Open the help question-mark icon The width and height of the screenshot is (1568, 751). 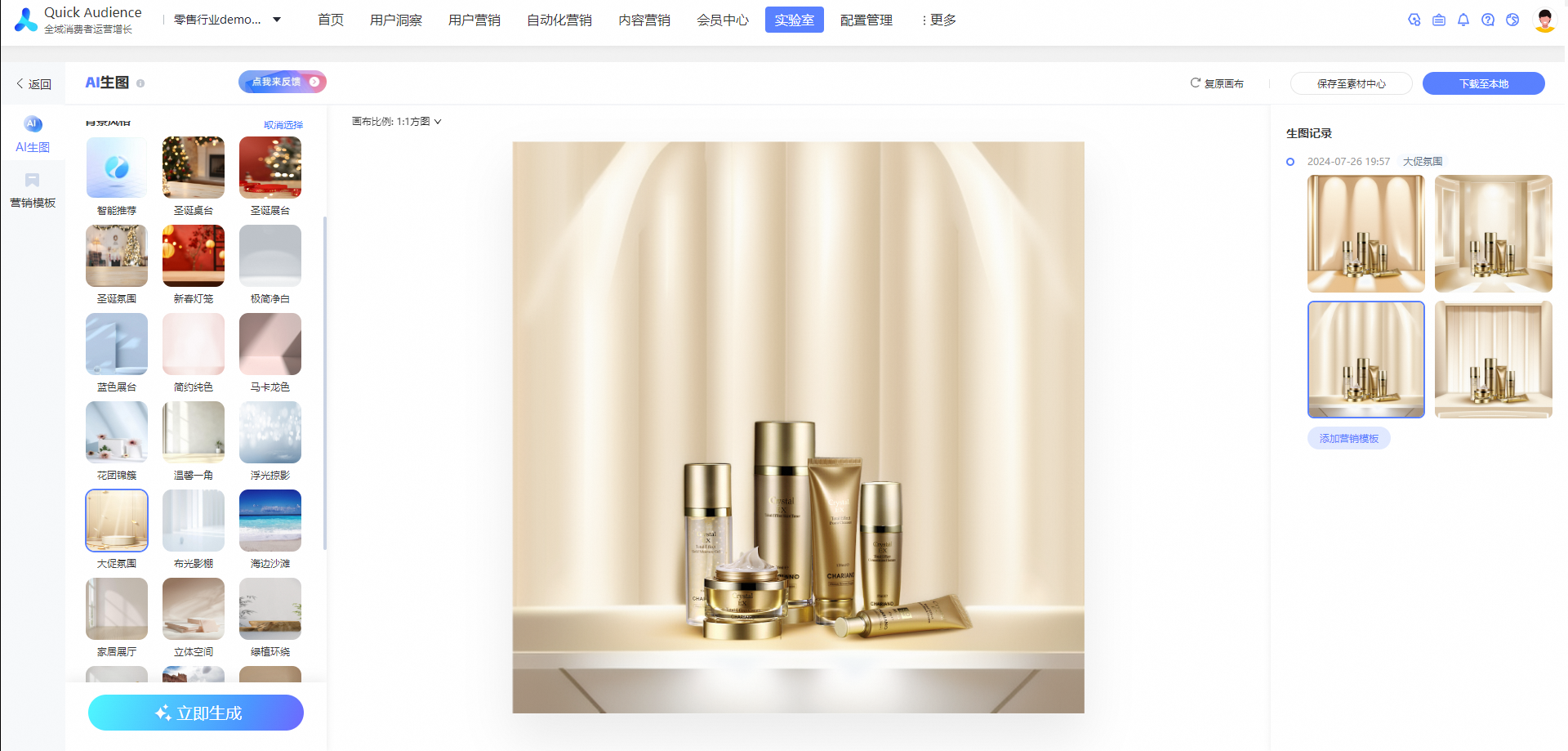point(1488,20)
